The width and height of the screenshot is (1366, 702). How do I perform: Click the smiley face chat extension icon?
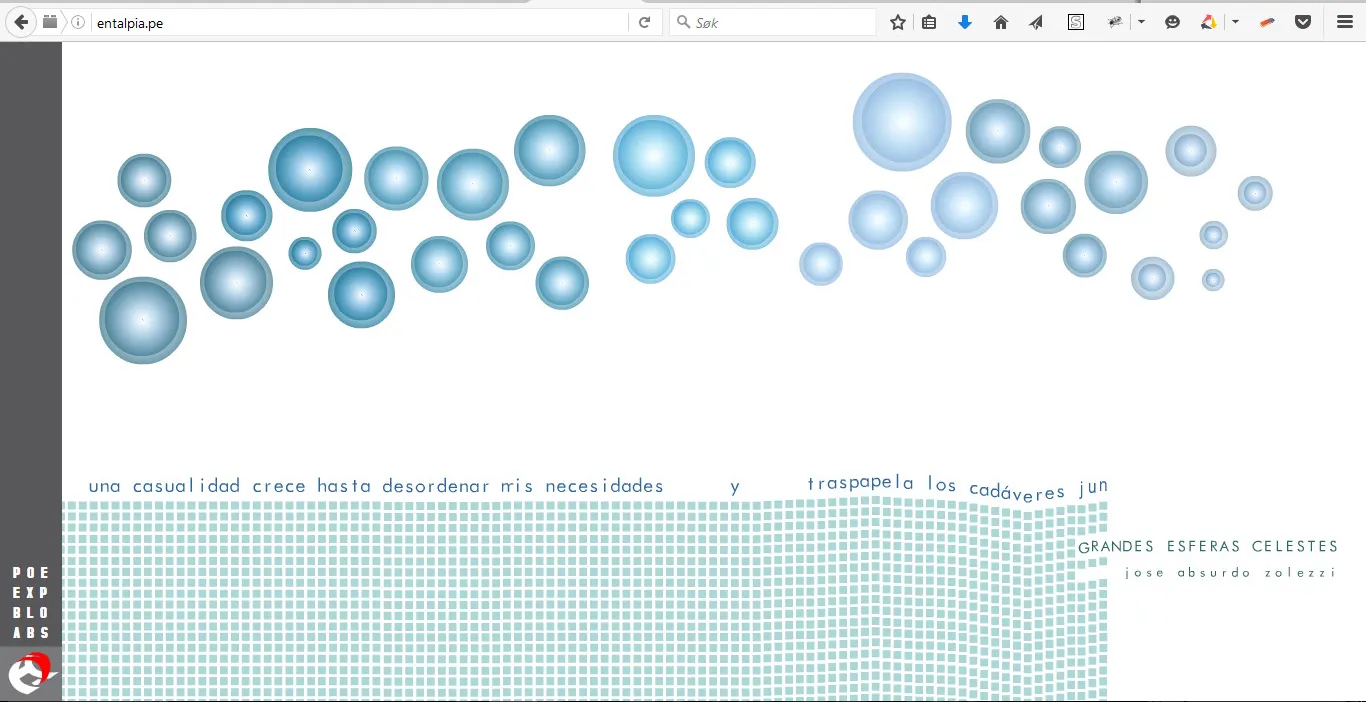coord(1173,22)
